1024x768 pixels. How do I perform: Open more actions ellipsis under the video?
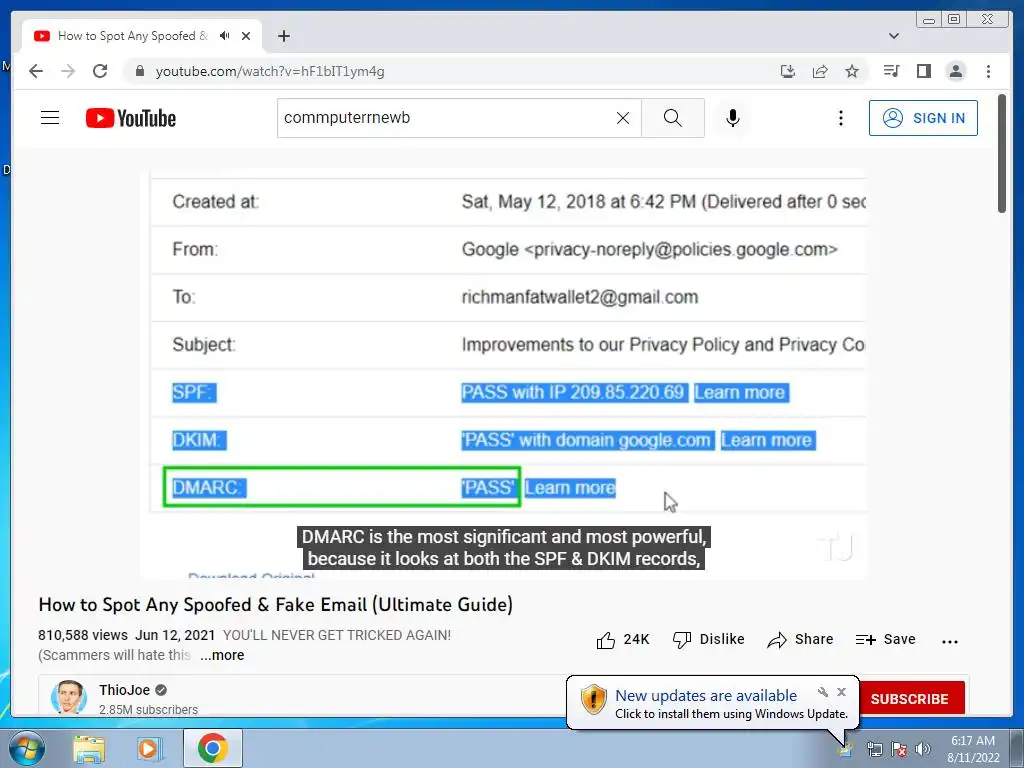(x=950, y=641)
